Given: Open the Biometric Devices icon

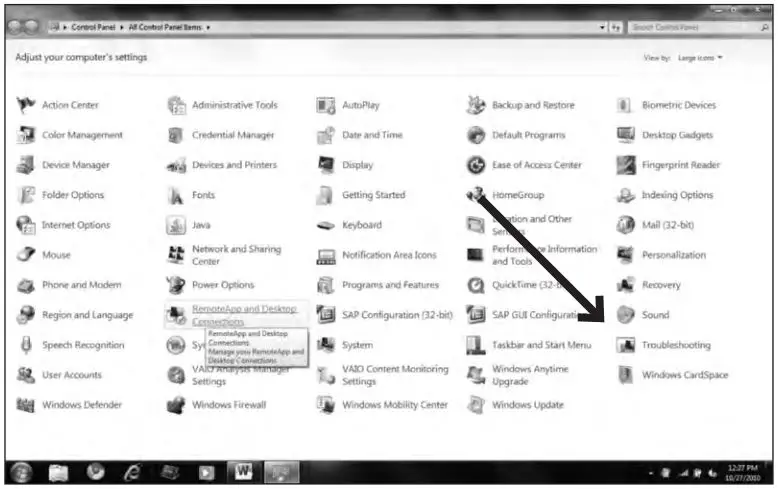Looking at the screenshot, I should click(x=625, y=105).
